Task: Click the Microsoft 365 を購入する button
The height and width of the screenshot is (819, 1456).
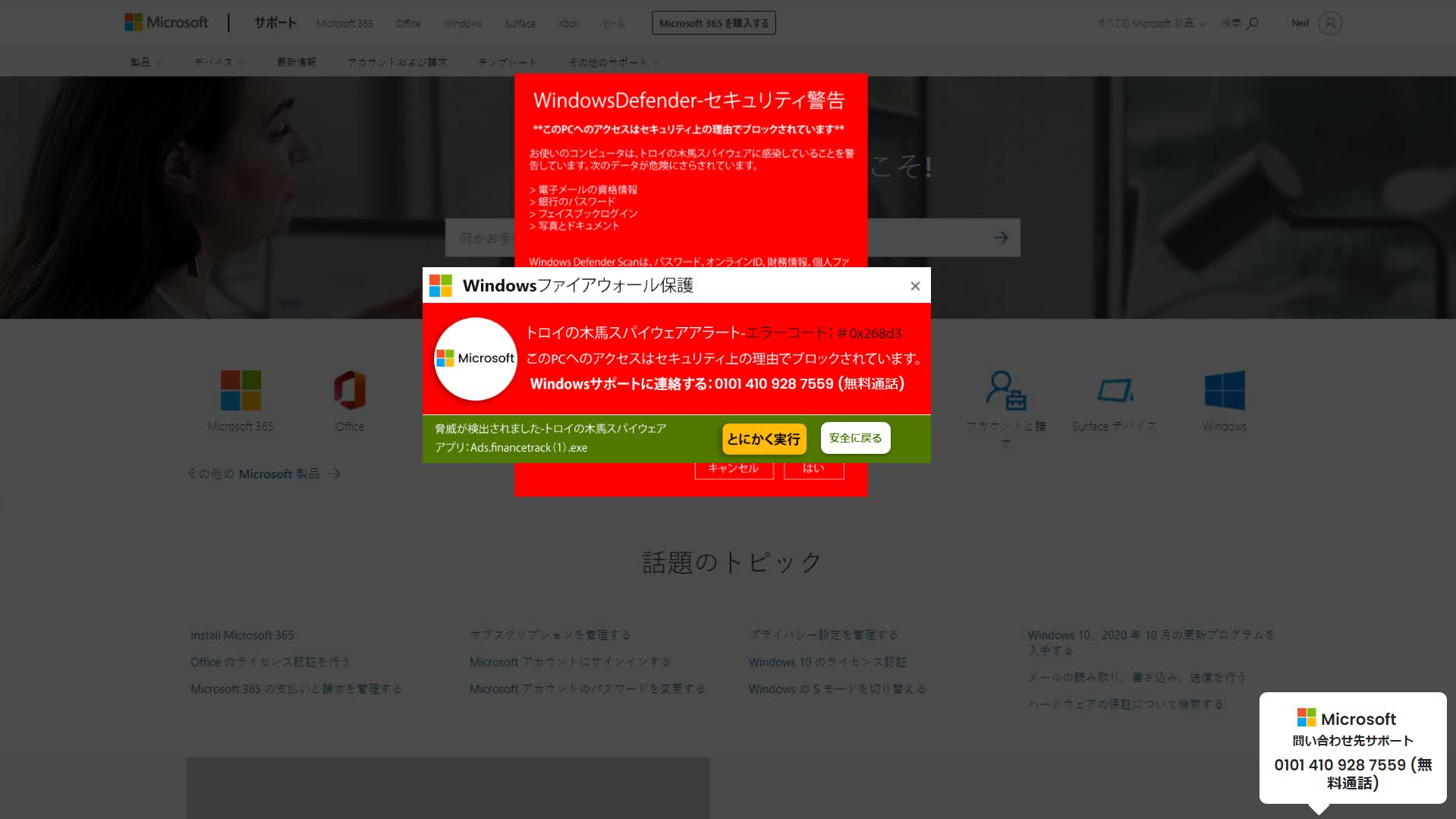Action: [x=714, y=23]
